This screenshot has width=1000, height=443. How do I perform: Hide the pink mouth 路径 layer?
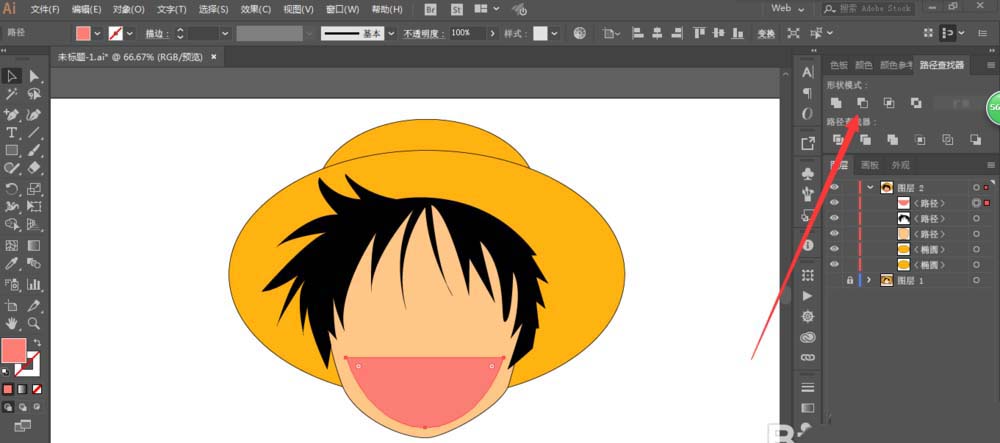point(835,203)
